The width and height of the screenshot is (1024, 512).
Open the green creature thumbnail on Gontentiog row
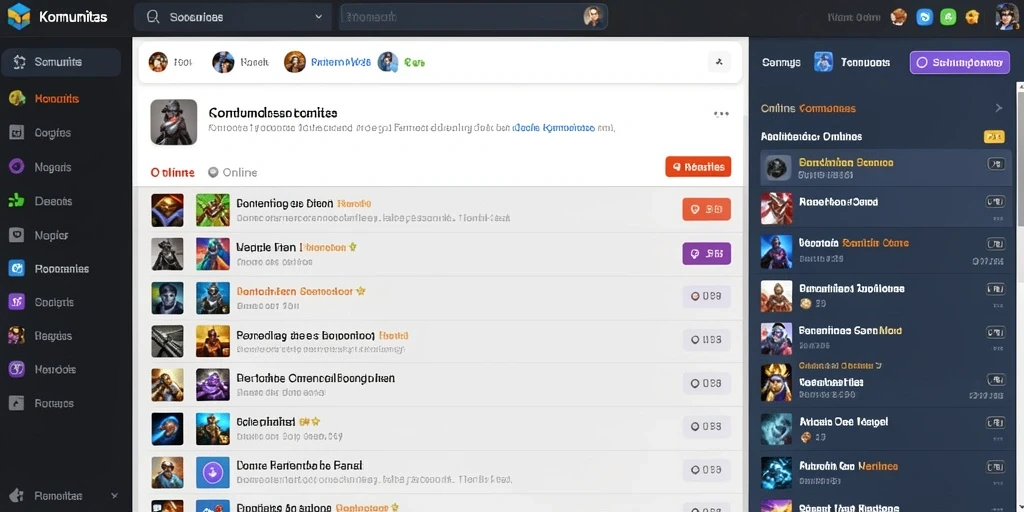213,210
